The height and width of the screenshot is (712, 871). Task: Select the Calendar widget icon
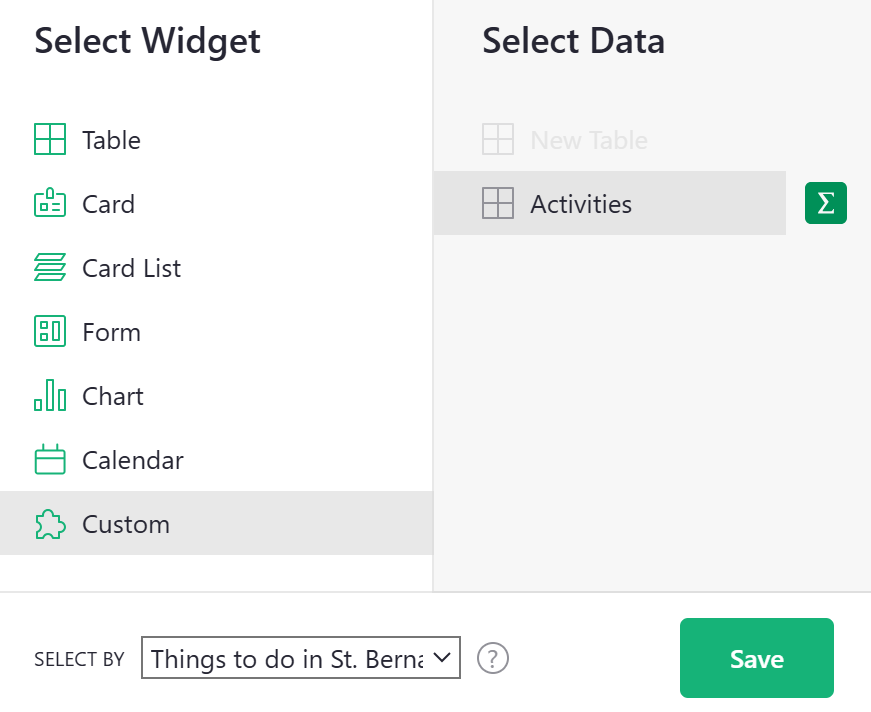[x=49, y=460]
